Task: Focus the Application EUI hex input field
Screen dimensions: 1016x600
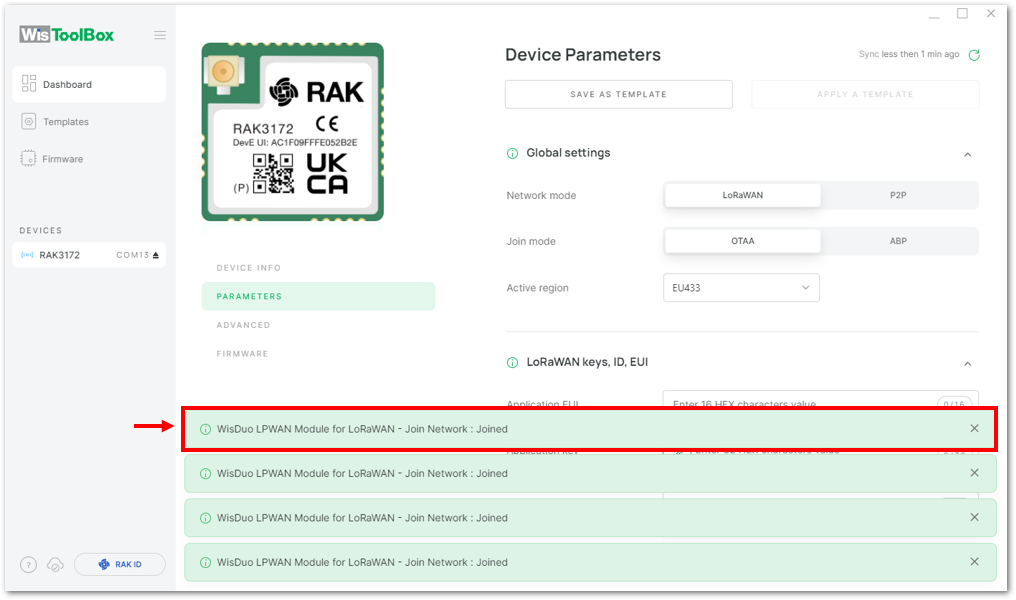Action: coord(820,400)
